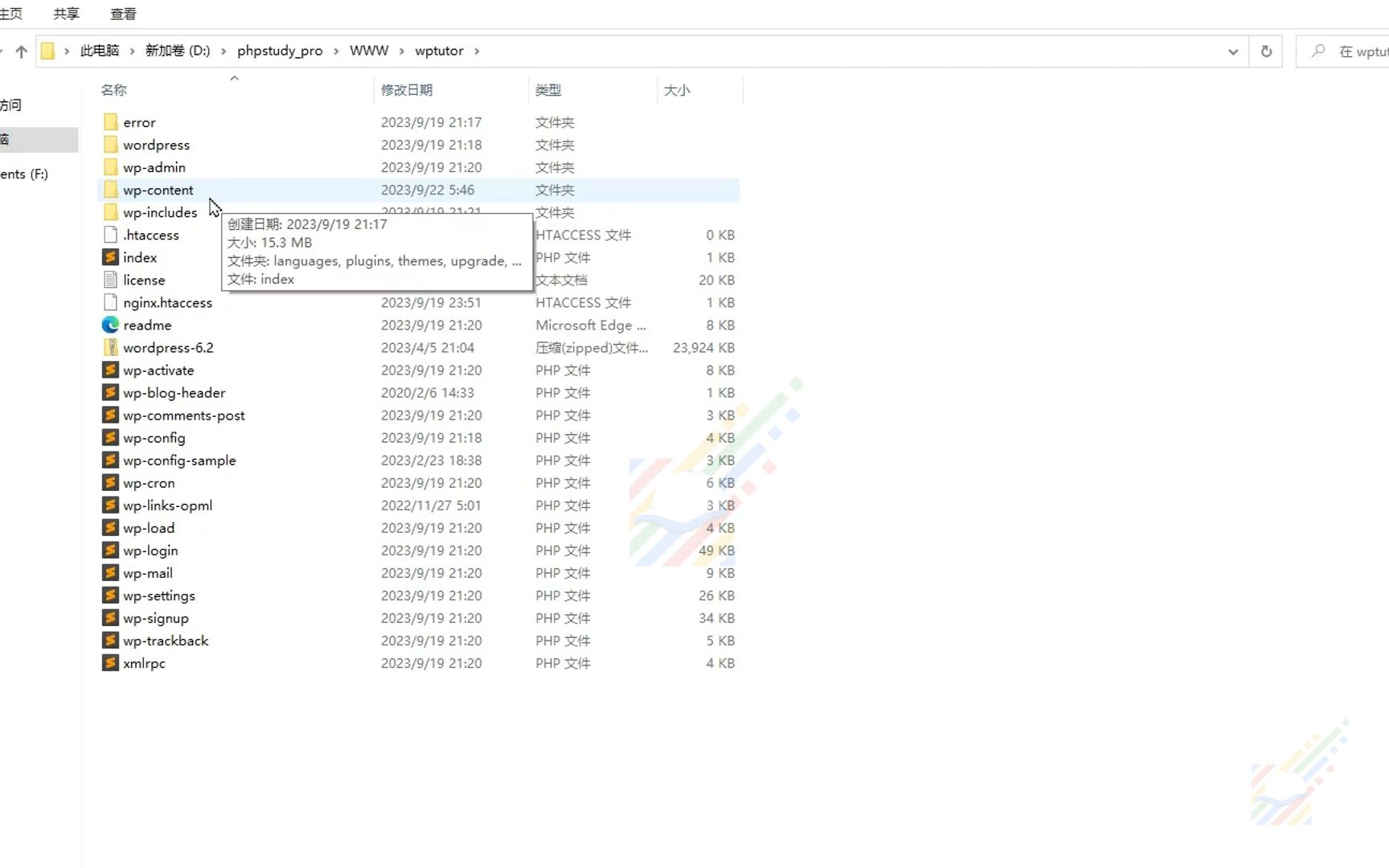Select the readme file name
The image size is (1389, 868).
[147, 325]
